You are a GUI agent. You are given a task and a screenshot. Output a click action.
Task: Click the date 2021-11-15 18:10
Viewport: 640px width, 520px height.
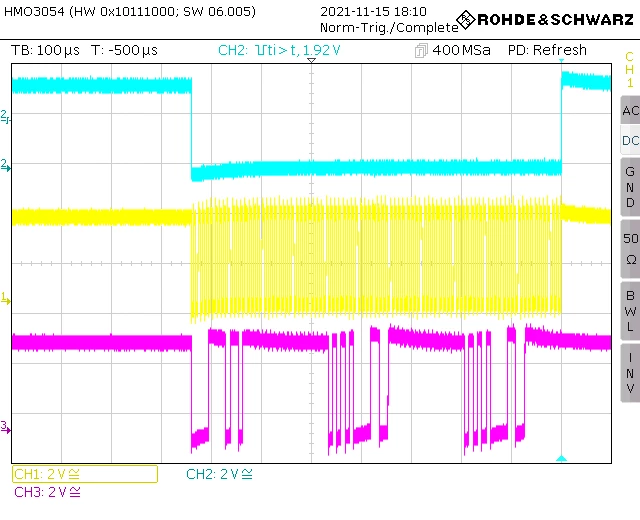pyautogui.click(x=373, y=11)
